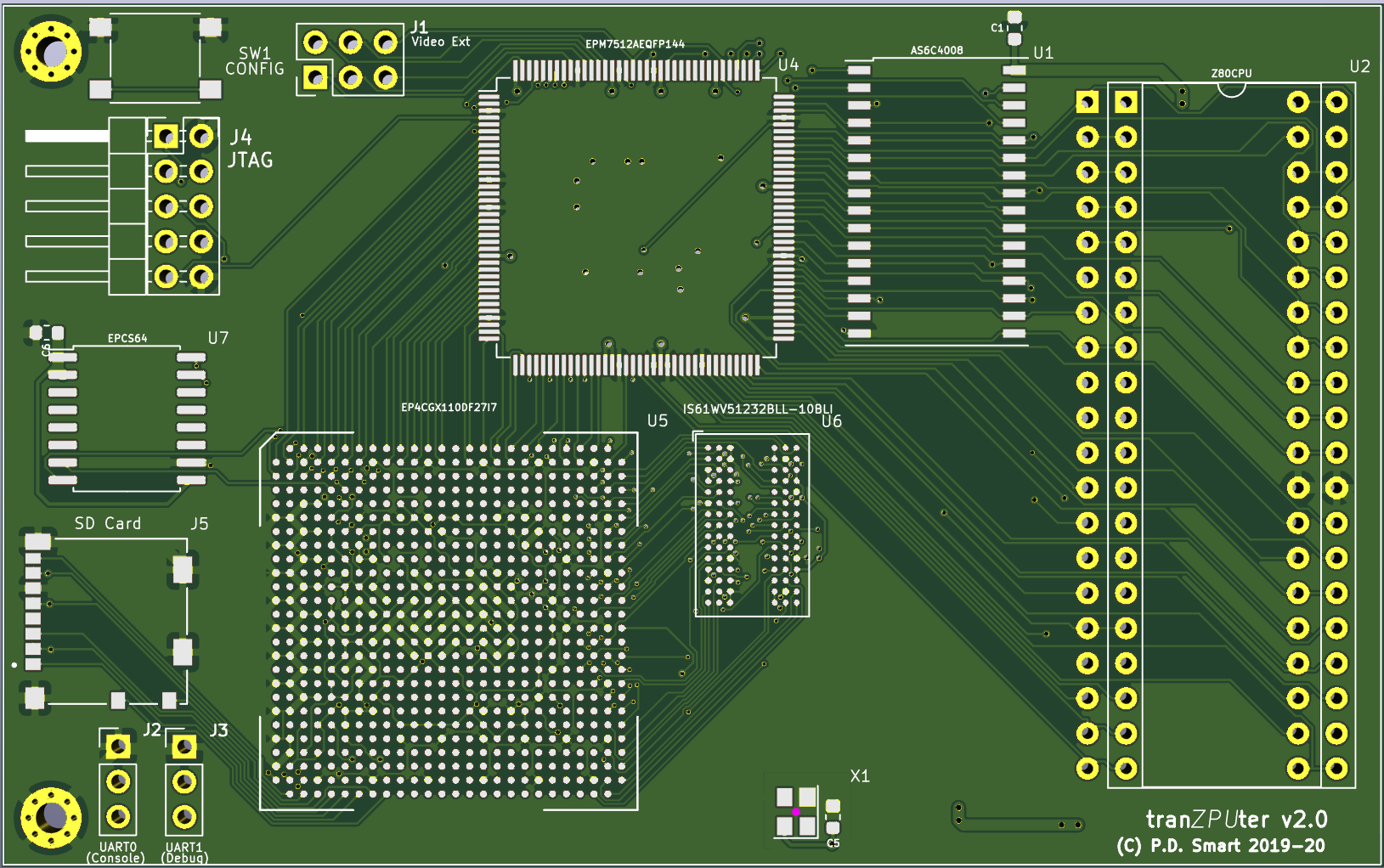
Task: Select the tranZPUter v2.0 silkscreen text
Action: coord(1236,819)
